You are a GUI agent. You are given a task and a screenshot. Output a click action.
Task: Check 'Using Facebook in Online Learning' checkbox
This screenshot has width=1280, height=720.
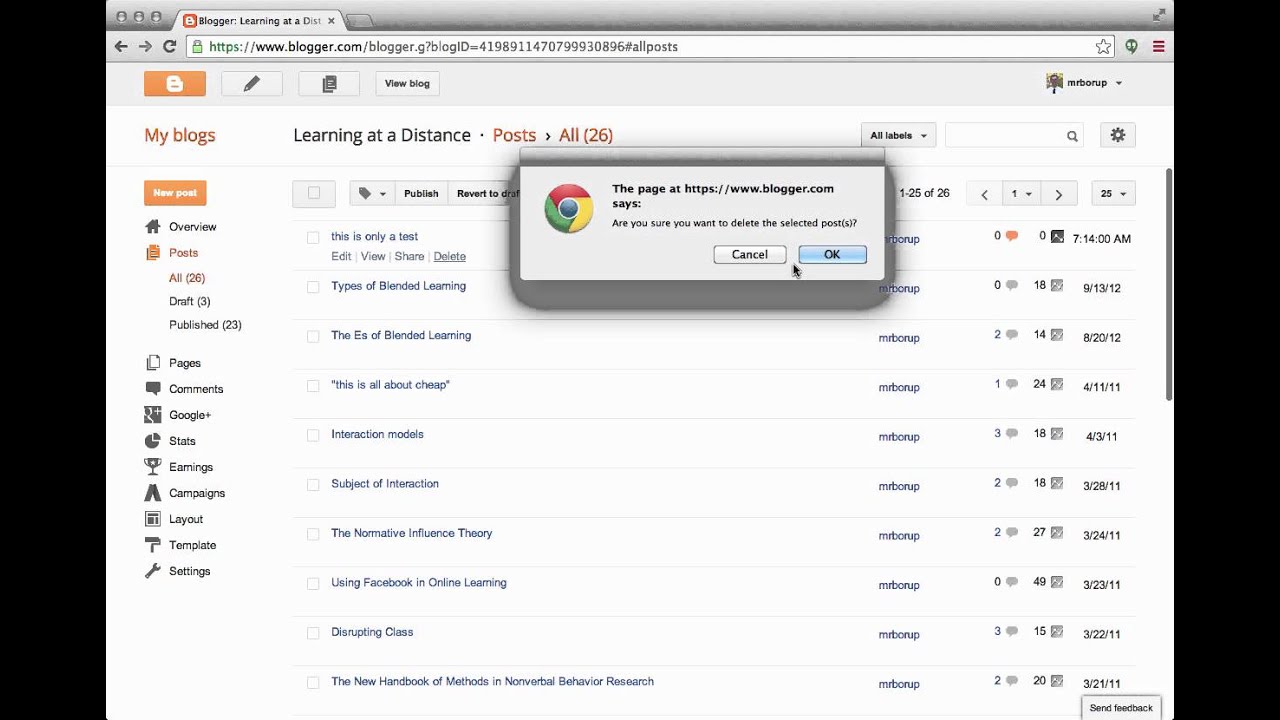pos(313,584)
